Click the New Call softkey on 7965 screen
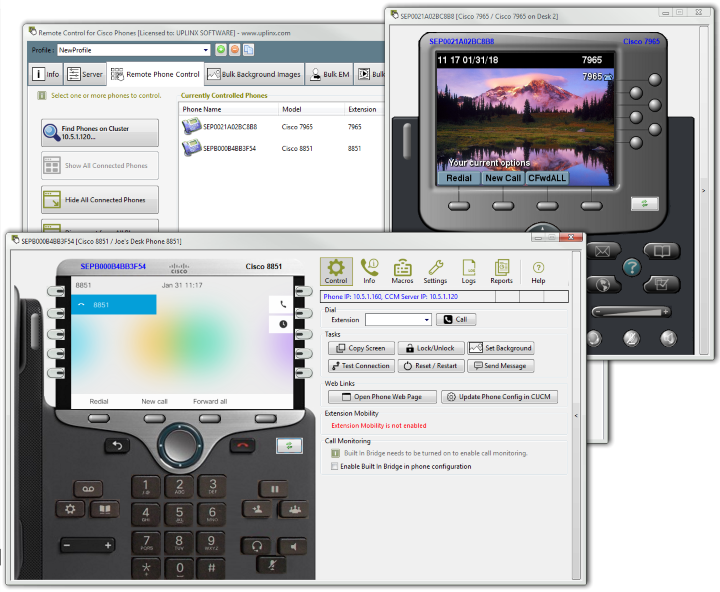Image resolution: width=720 pixels, height=592 pixels. (503, 178)
